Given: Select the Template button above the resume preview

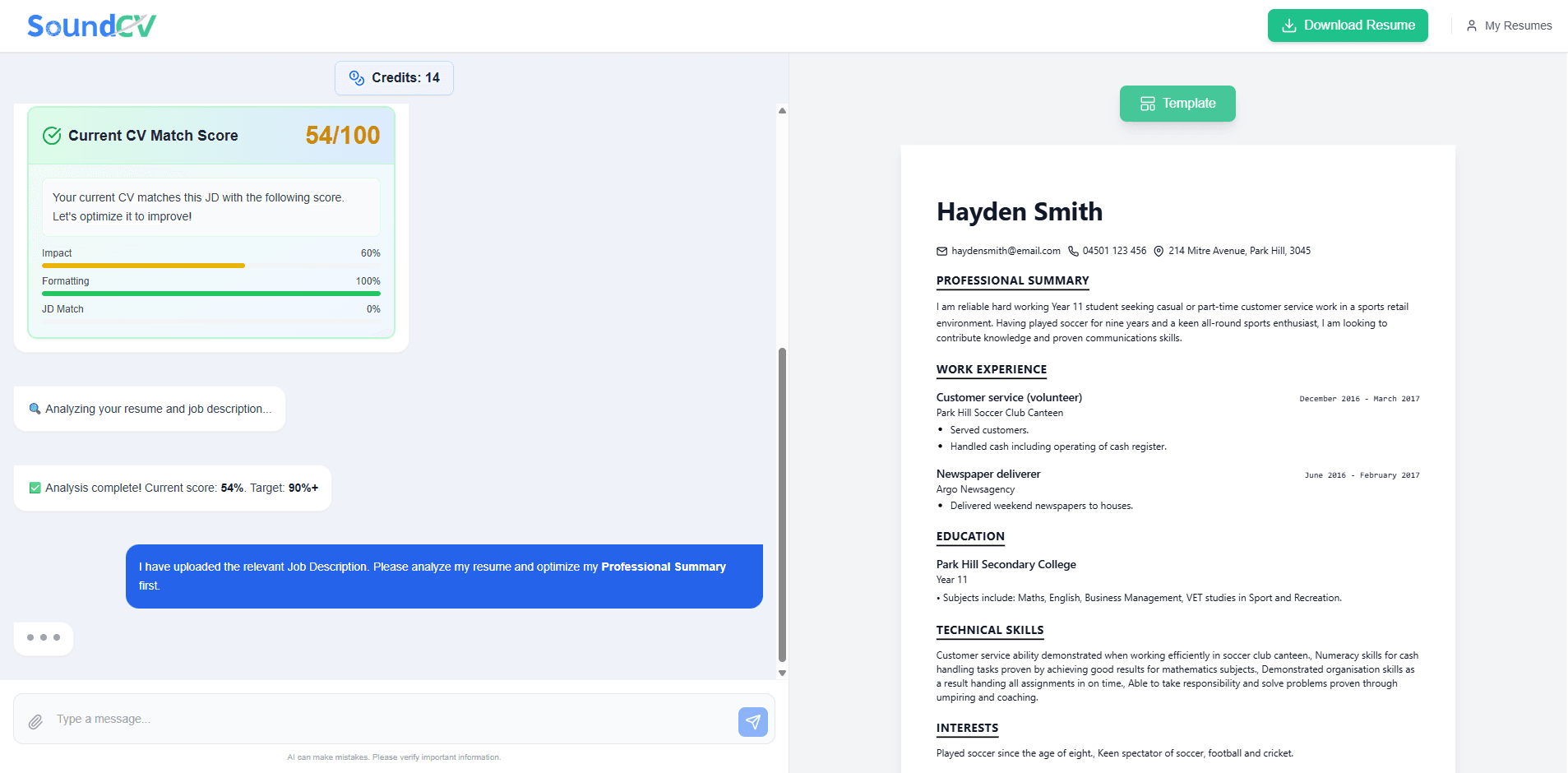Looking at the screenshot, I should 1177,104.
